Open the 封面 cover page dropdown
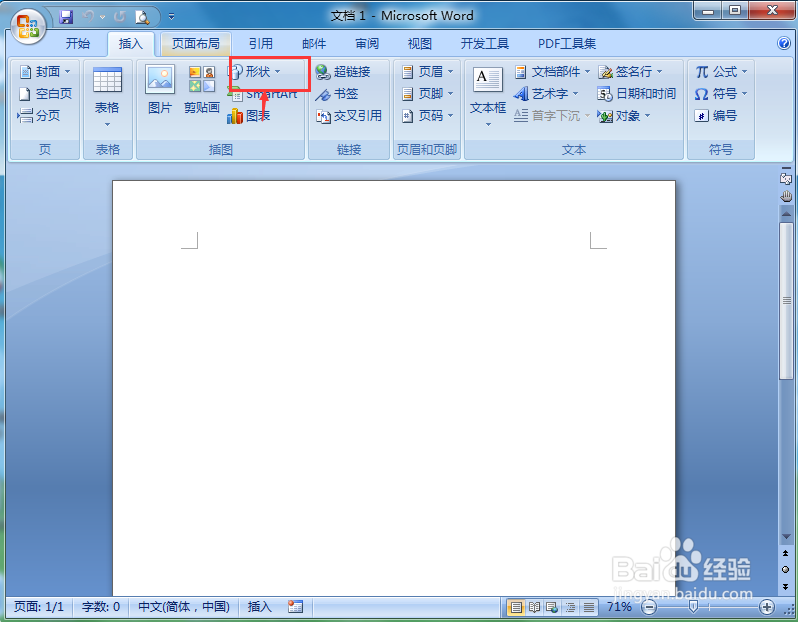Image resolution: width=798 pixels, height=622 pixels. click(45, 72)
